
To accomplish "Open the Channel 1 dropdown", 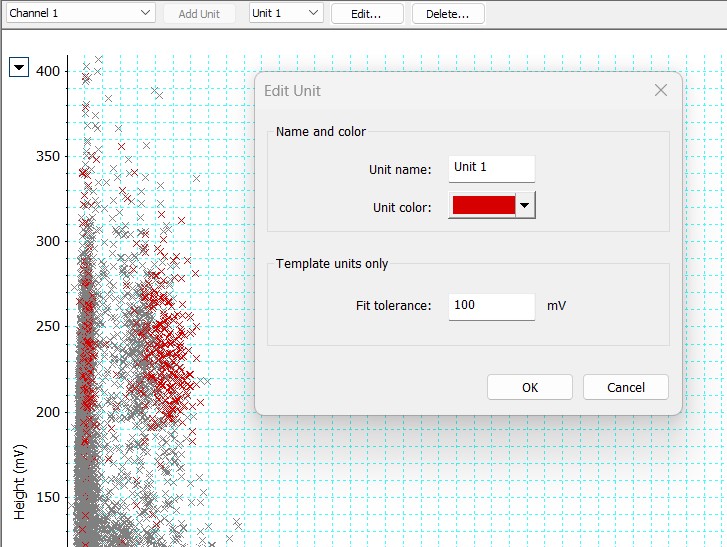I will (80, 13).
